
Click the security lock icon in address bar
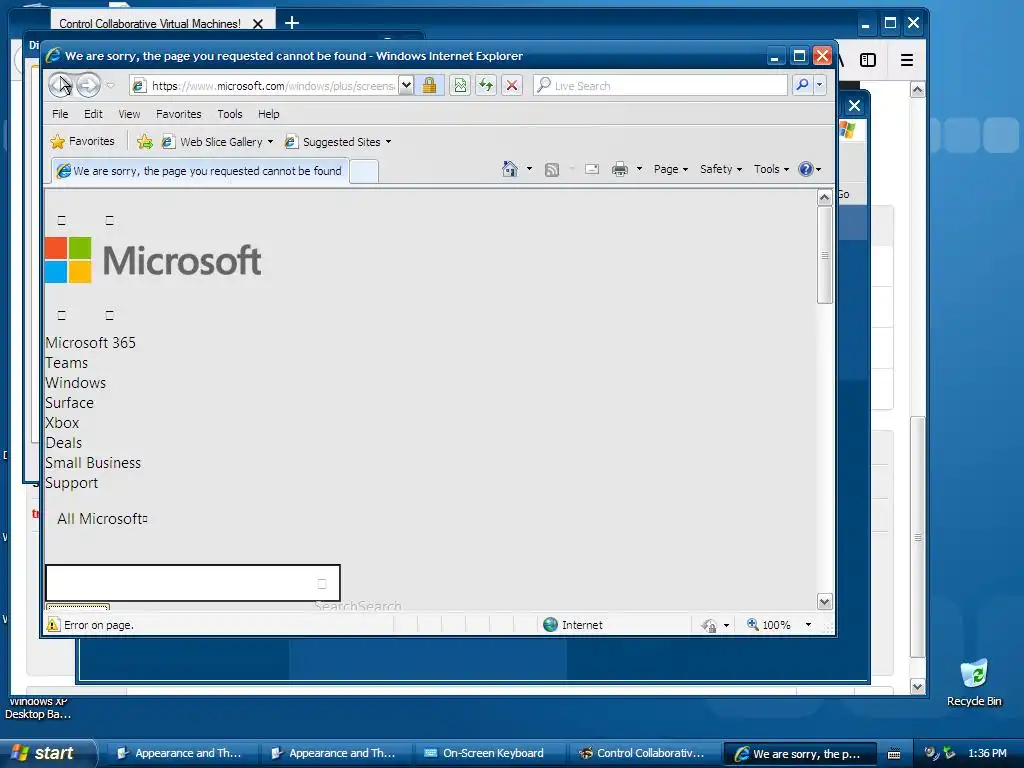(429, 85)
